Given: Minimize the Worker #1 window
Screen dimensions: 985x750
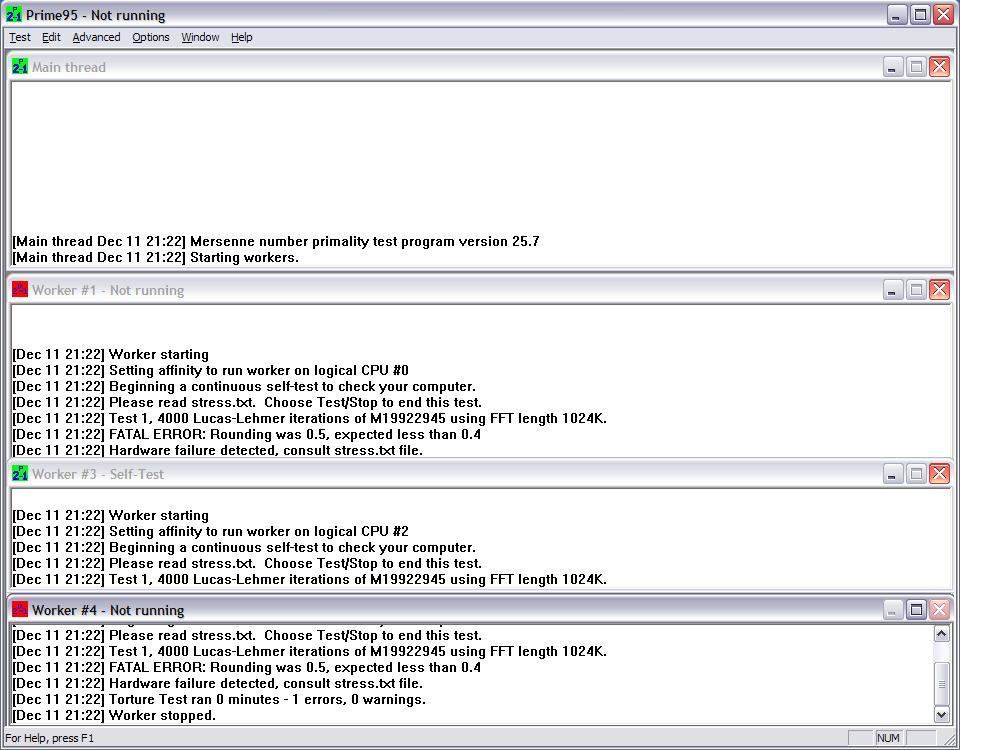Looking at the screenshot, I should point(893,290).
